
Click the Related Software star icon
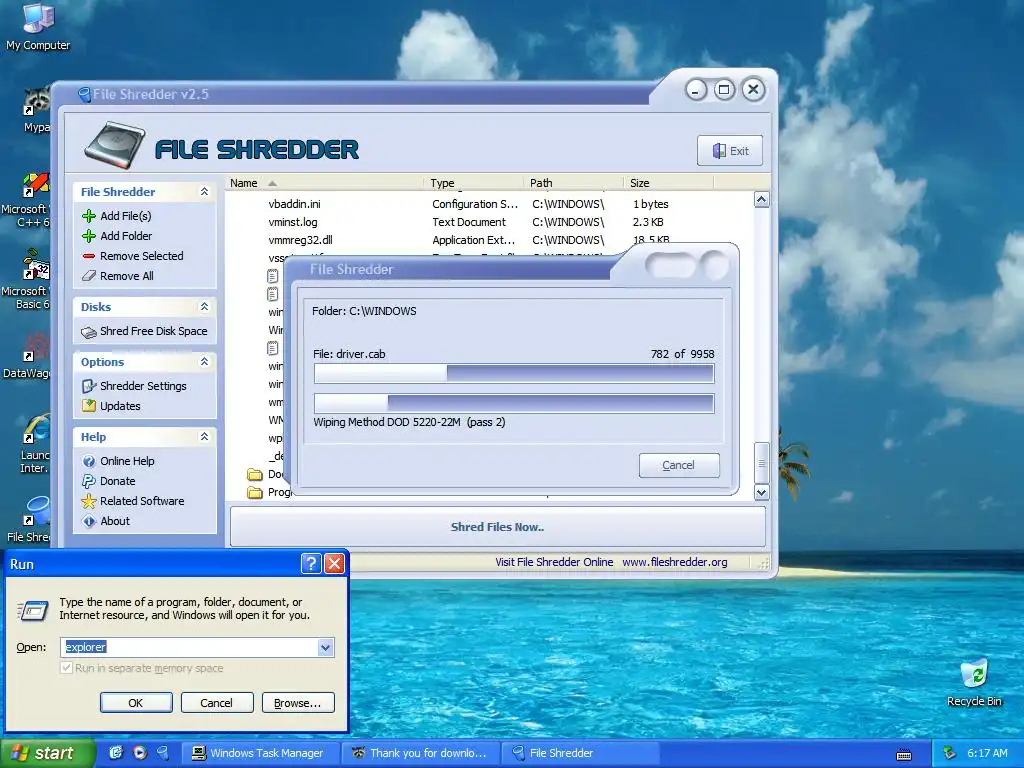[x=89, y=501]
